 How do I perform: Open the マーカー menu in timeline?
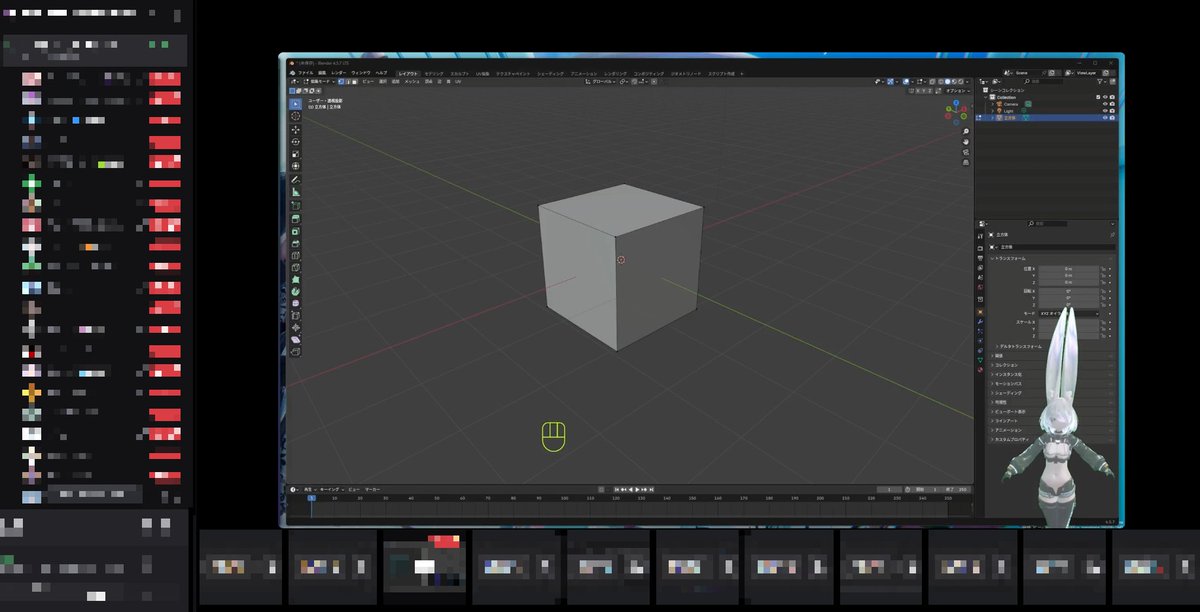(x=372, y=489)
